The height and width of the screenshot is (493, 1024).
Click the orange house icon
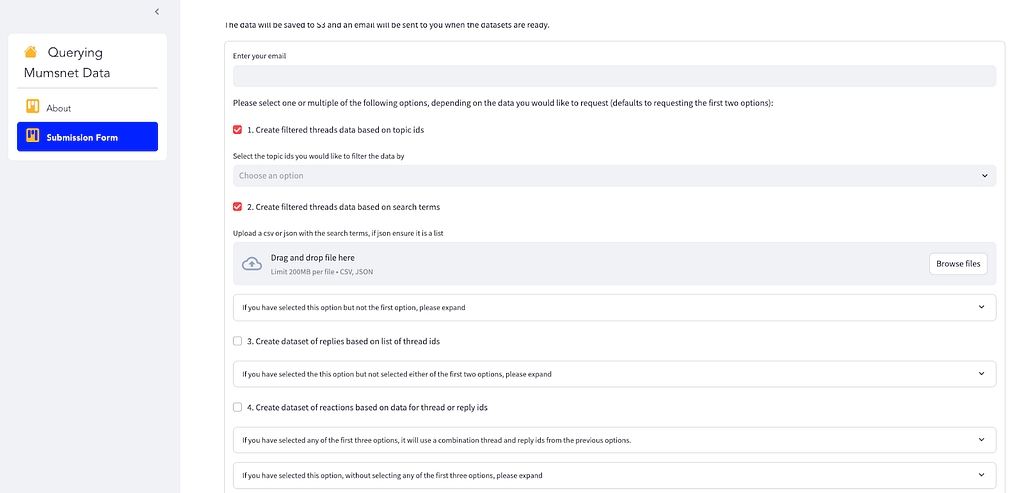pos(31,52)
